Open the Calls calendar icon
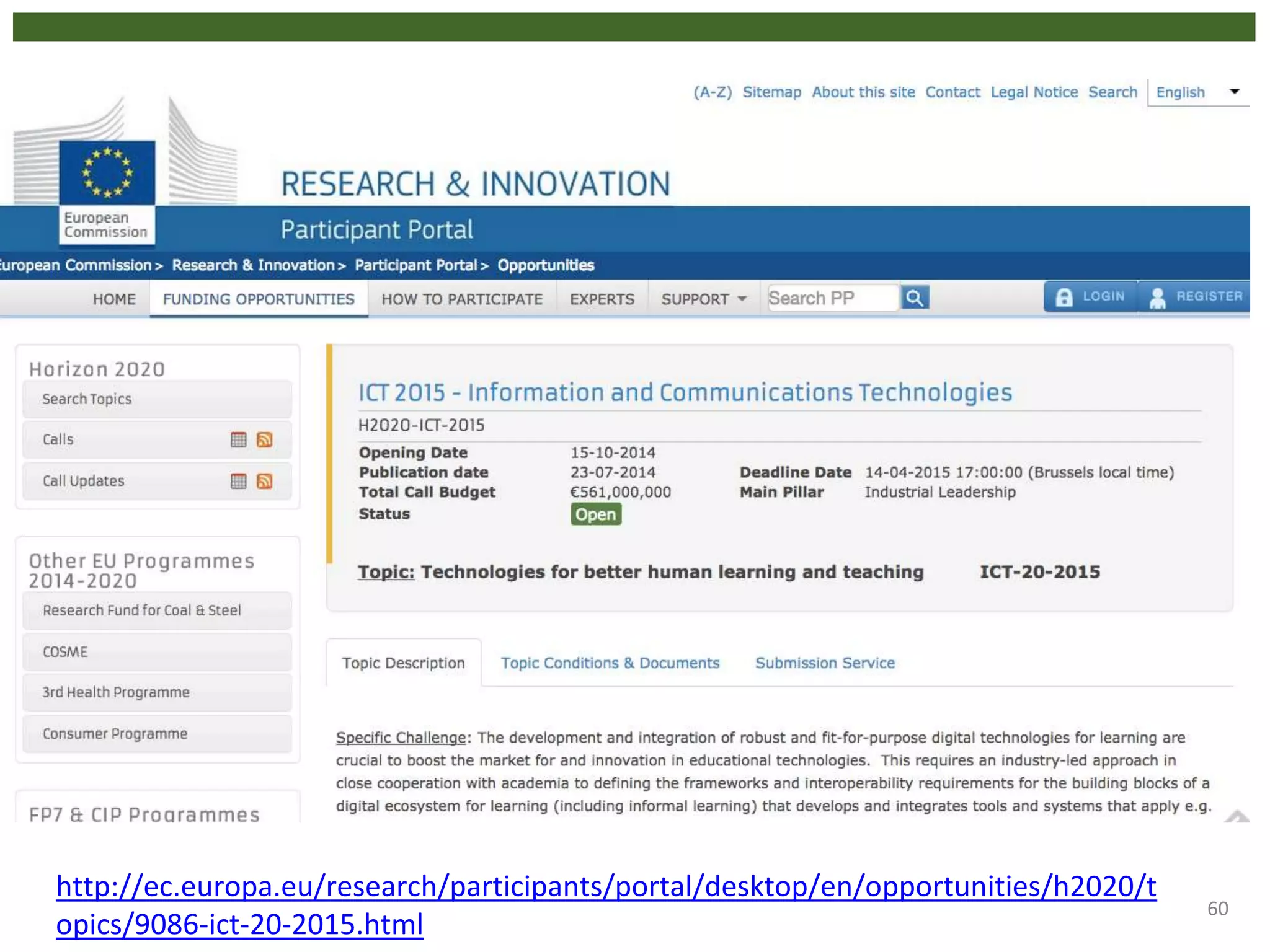 point(238,440)
